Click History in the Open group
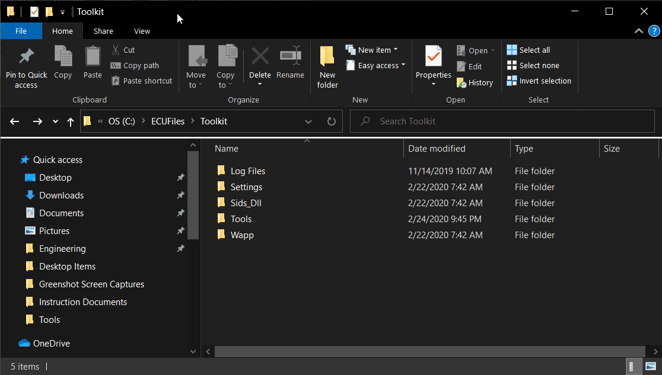 [x=475, y=82]
